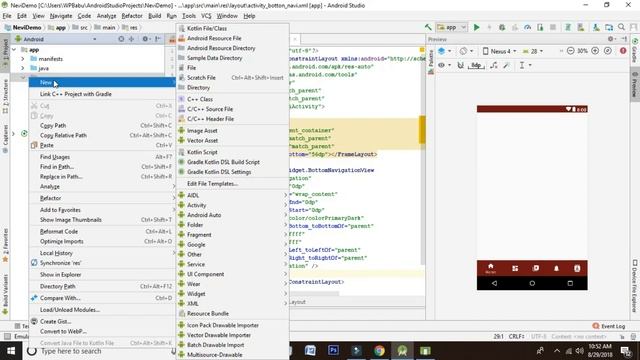Click the Guidelines icon in Preview toolbar
This screenshot has height=360, width=640.
524,65
